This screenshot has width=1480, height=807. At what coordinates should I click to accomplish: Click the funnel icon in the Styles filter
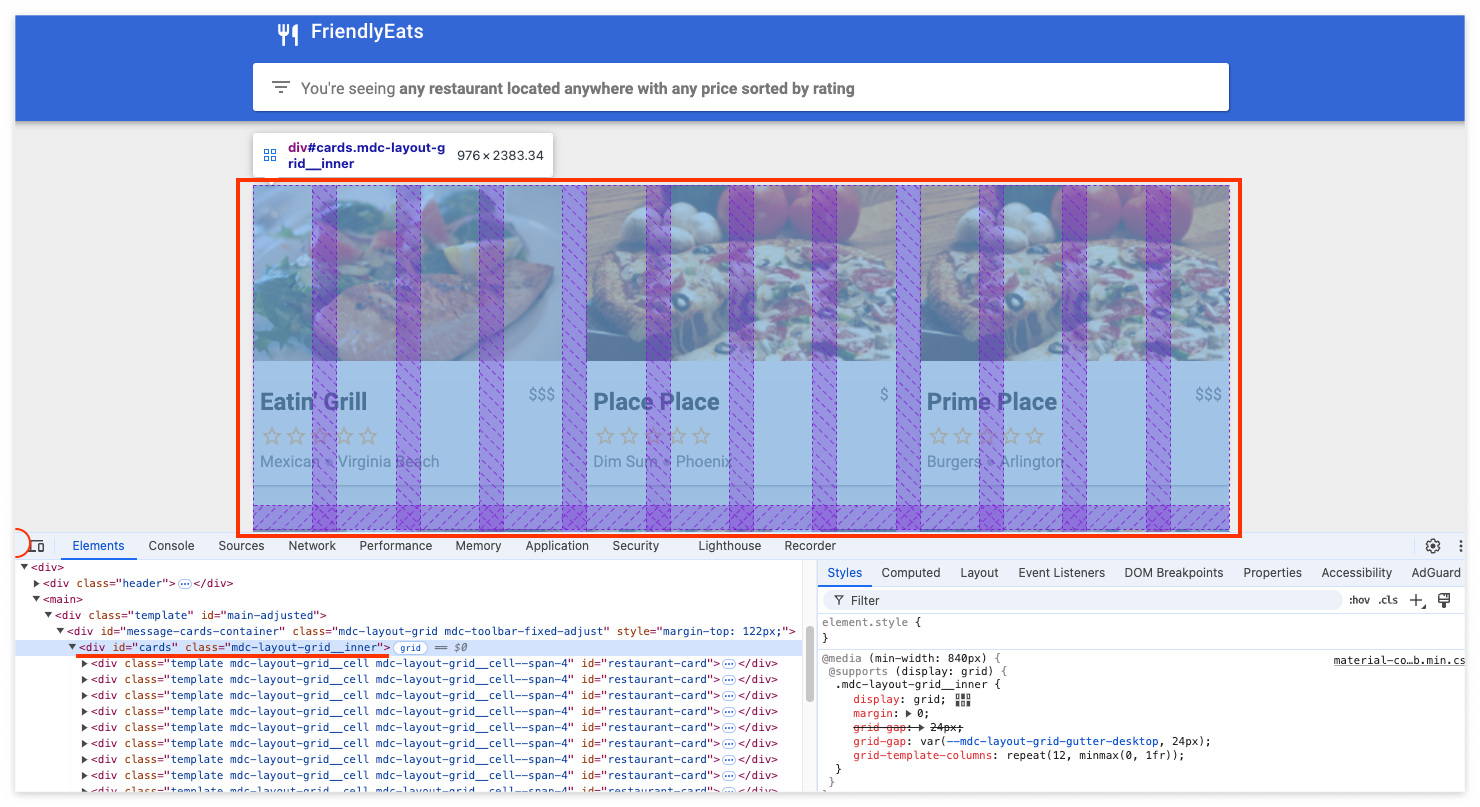tap(838, 600)
